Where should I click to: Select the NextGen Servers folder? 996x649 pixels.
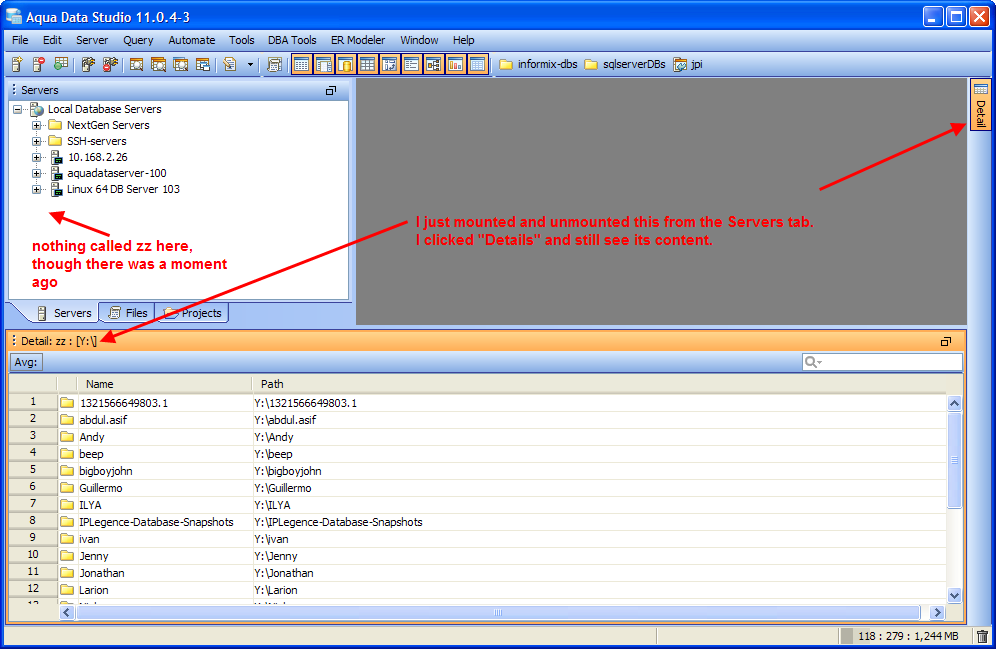[x=108, y=125]
